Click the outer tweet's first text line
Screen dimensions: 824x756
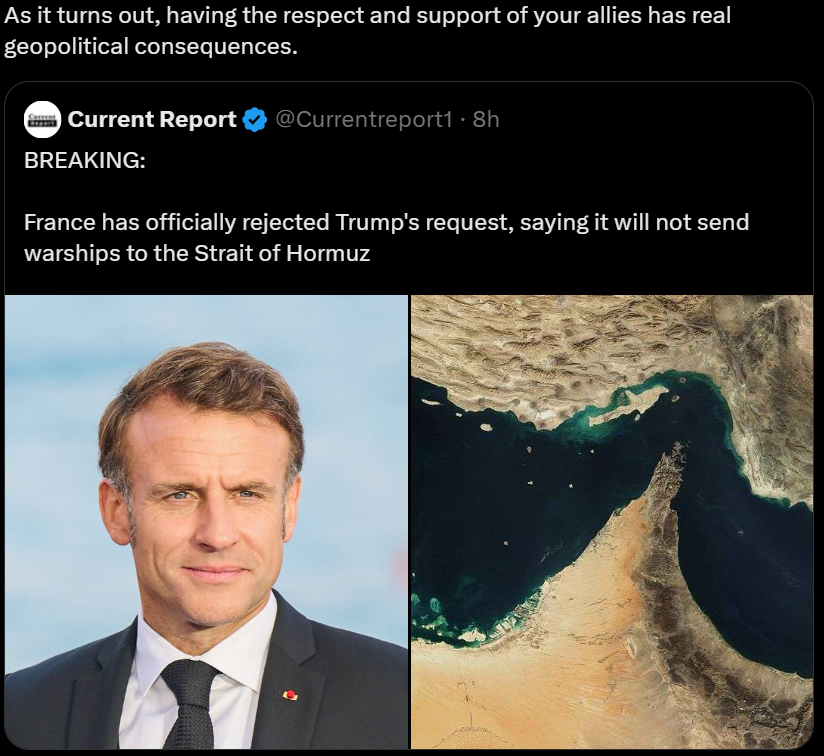[367, 16]
